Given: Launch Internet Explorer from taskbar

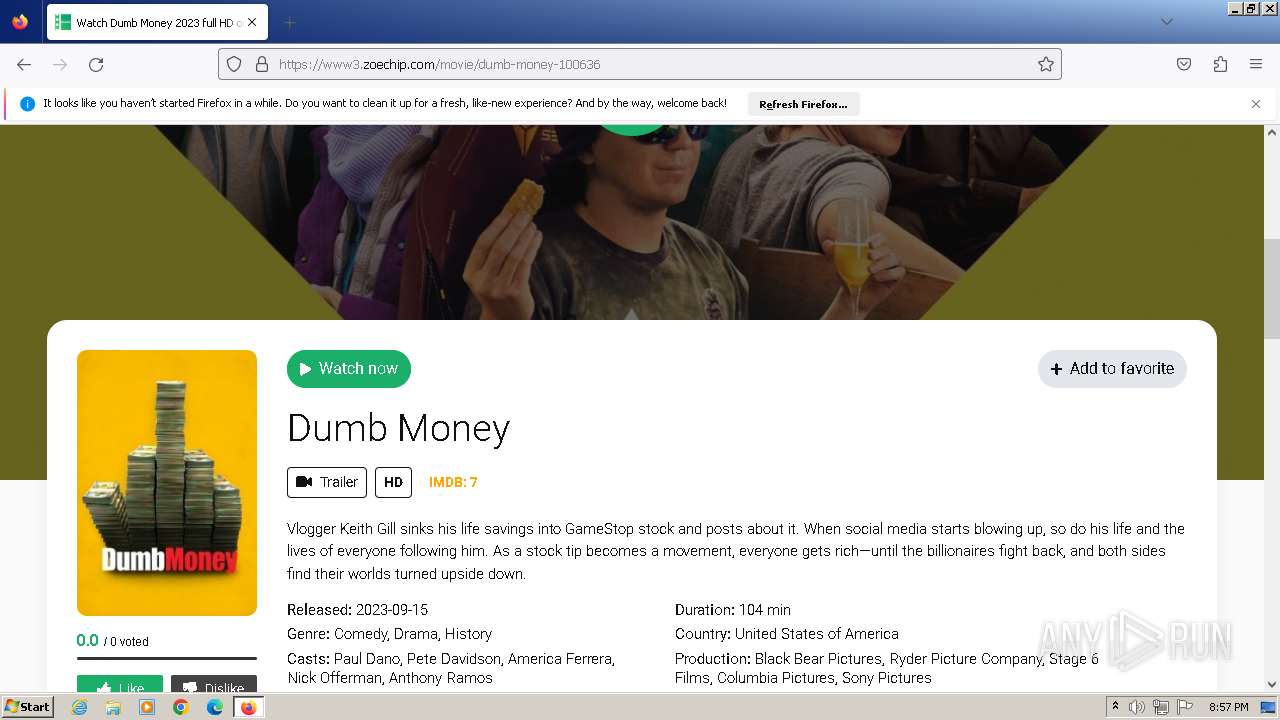Looking at the screenshot, I should point(79,707).
